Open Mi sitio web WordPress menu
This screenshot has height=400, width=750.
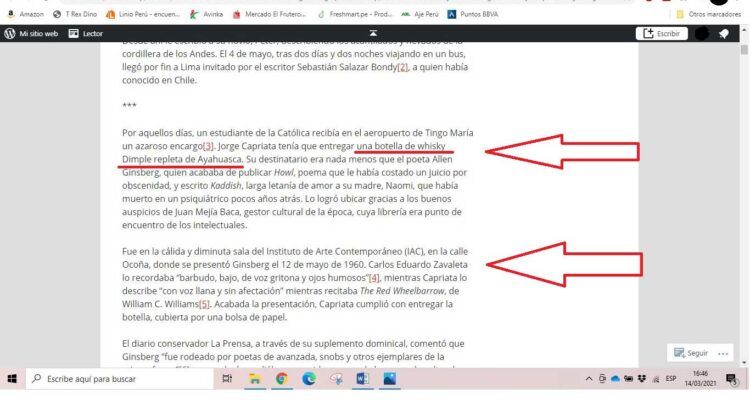point(32,33)
